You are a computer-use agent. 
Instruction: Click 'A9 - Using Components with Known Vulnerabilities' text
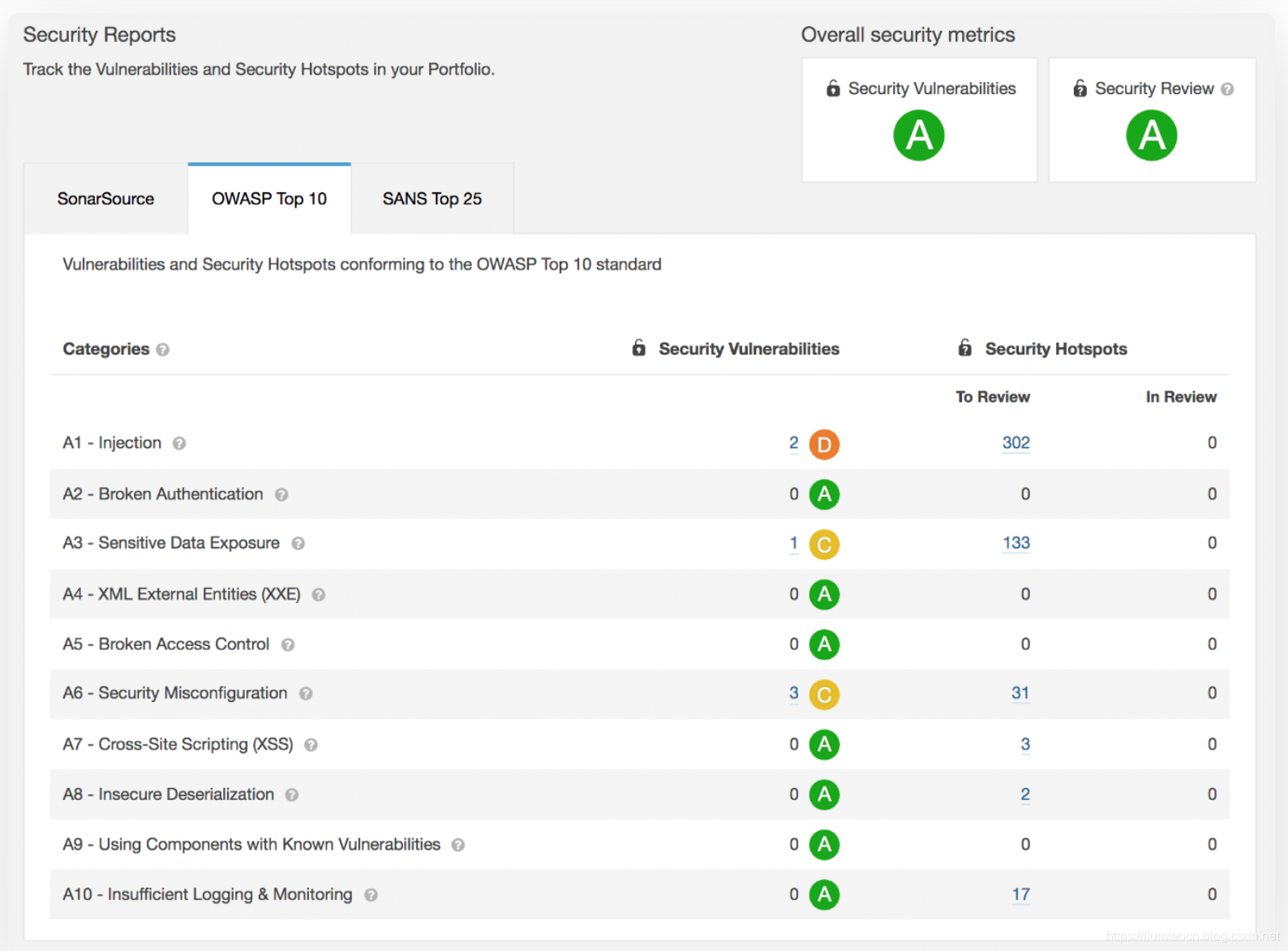pyautogui.click(x=251, y=845)
